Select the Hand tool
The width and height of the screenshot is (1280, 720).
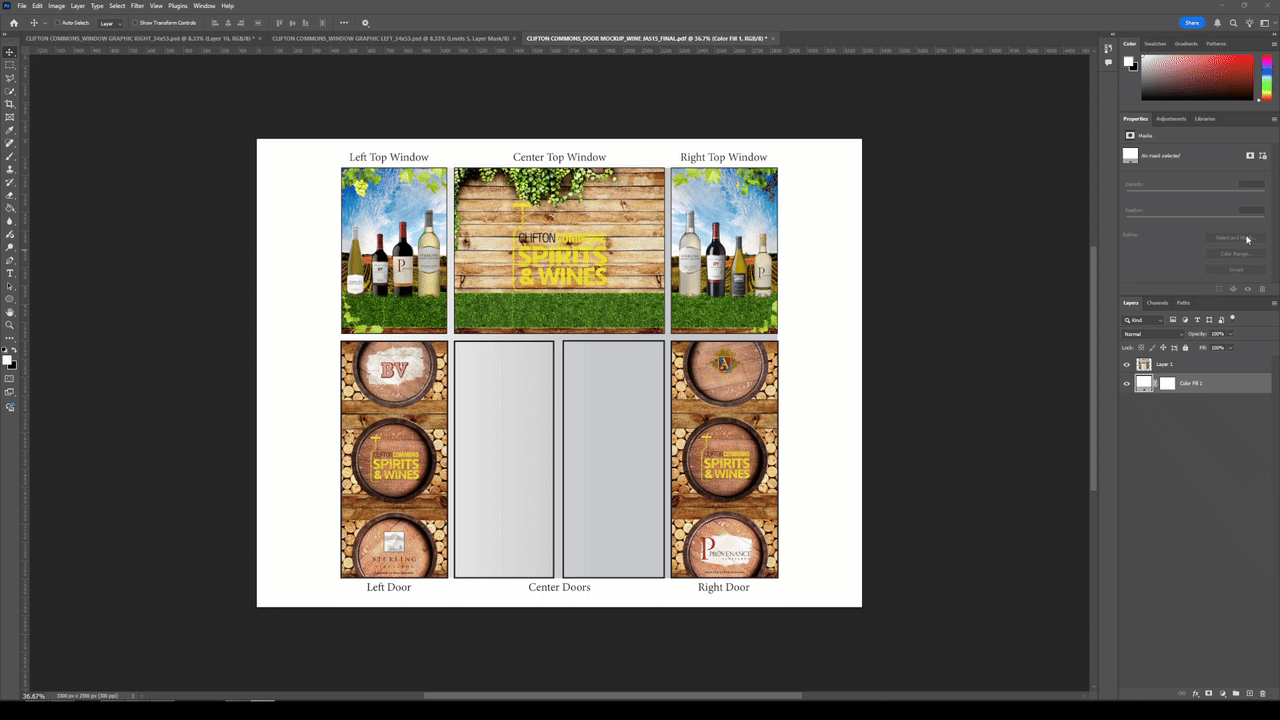10,312
